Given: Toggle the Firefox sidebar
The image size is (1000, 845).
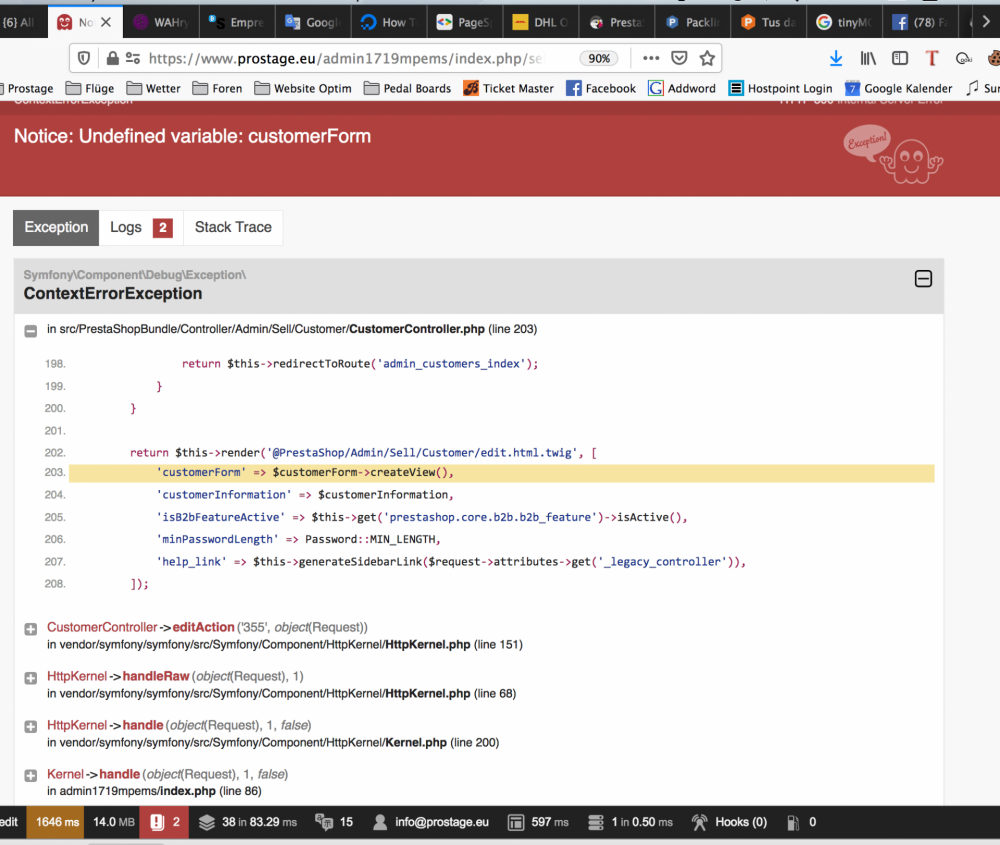Looking at the screenshot, I should pos(898,58).
